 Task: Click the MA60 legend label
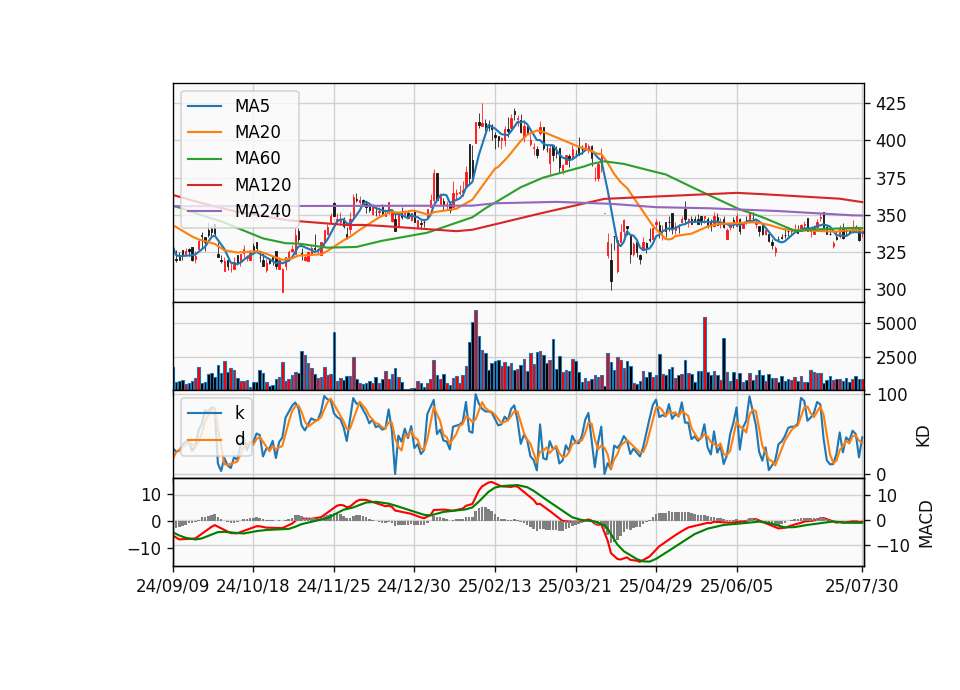257,159
